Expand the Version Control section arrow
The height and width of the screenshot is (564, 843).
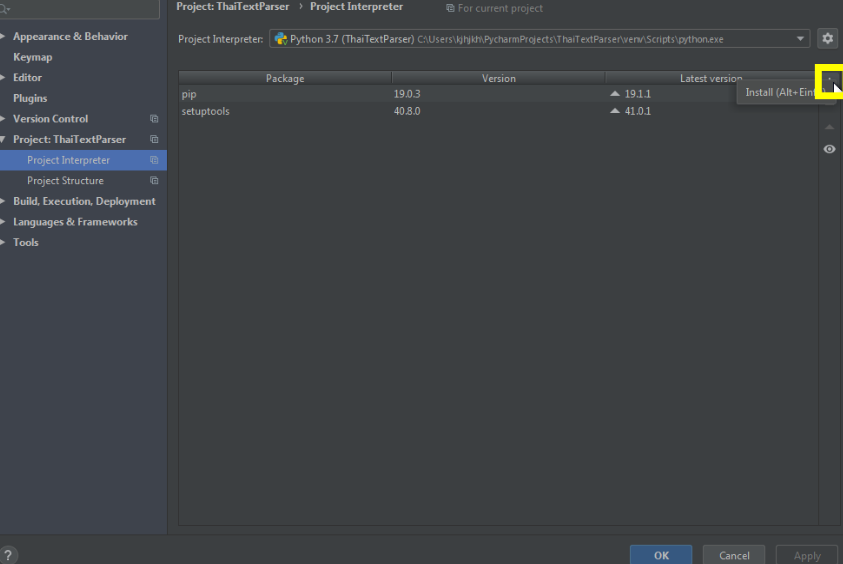(3, 119)
